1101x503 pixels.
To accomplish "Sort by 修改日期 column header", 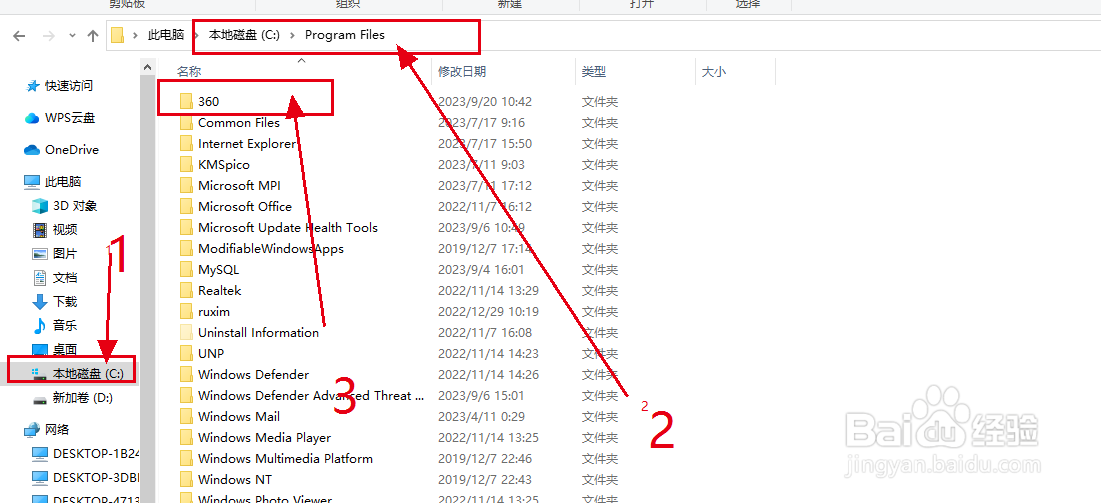I will [x=462, y=72].
